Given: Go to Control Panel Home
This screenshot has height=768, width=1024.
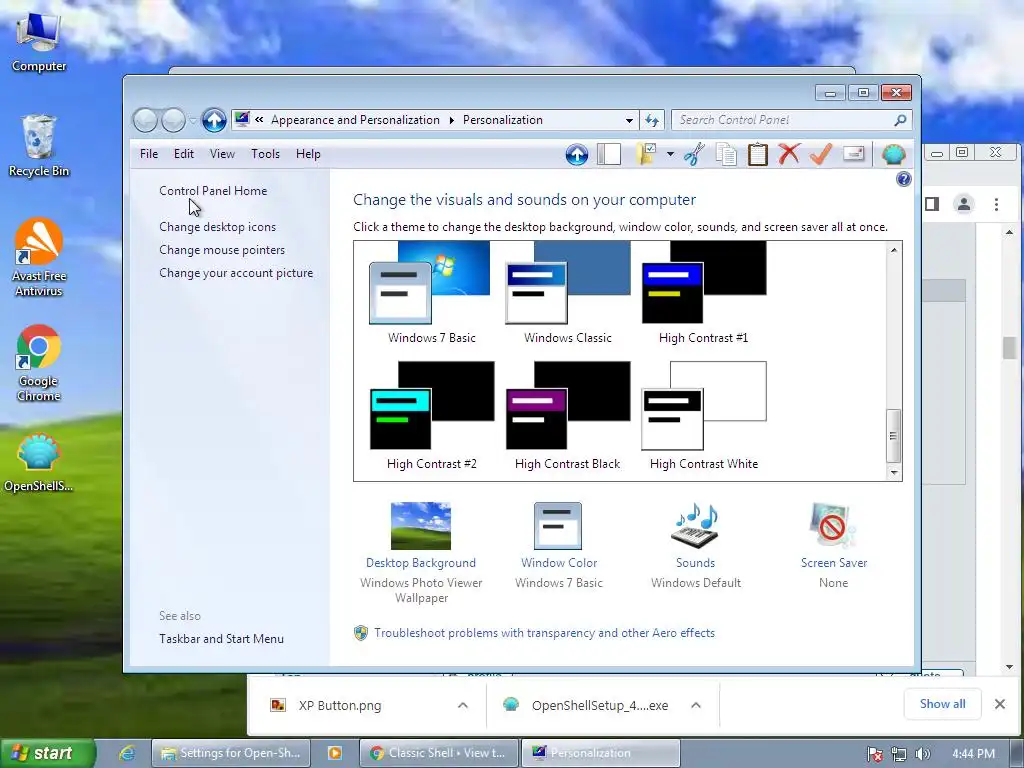Looking at the screenshot, I should (x=213, y=191).
